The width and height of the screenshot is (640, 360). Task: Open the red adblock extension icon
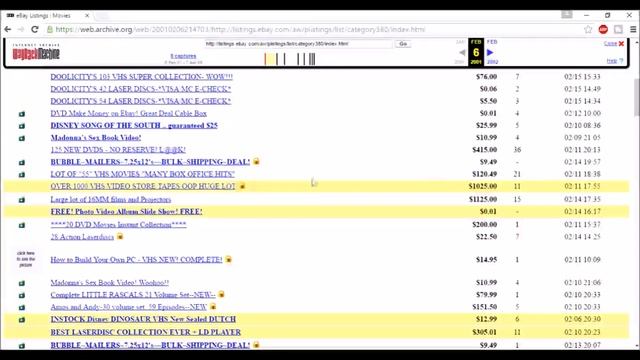(x=603, y=29)
